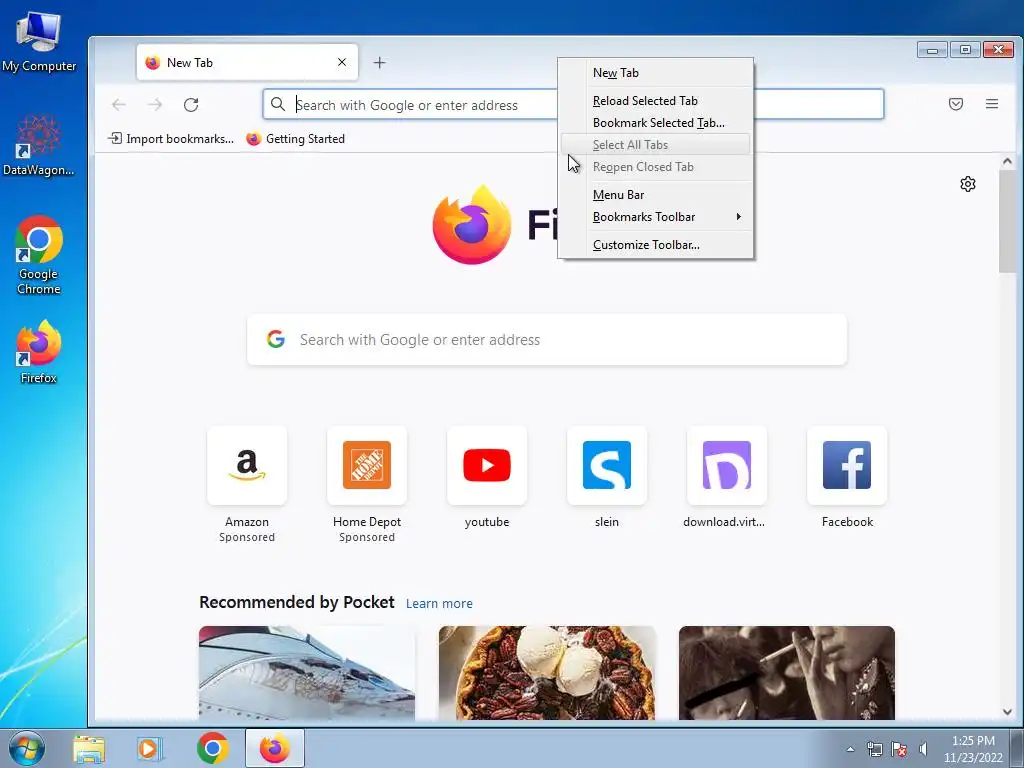Click the forward navigation arrow
This screenshot has width=1024, height=768.
click(155, 104)
